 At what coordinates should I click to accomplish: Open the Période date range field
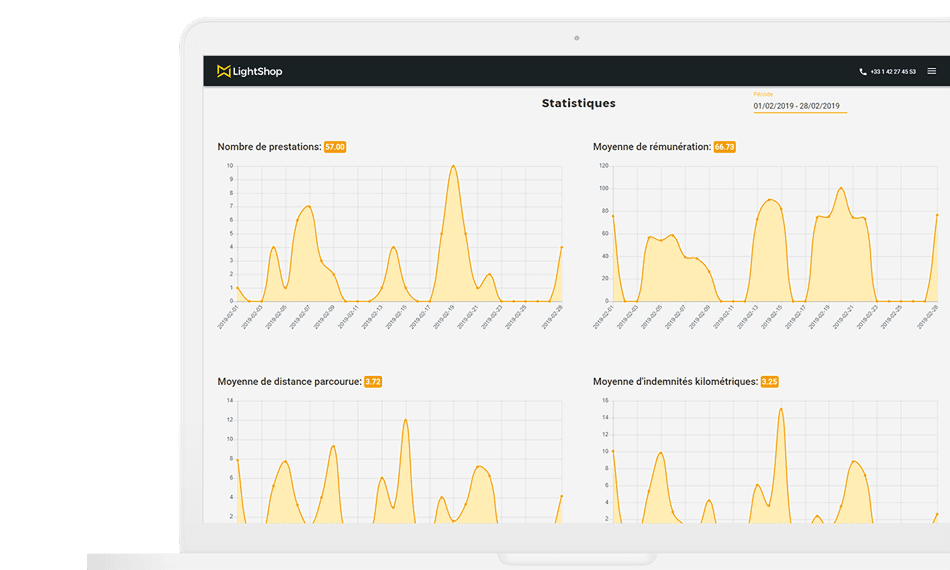(800, 106)
